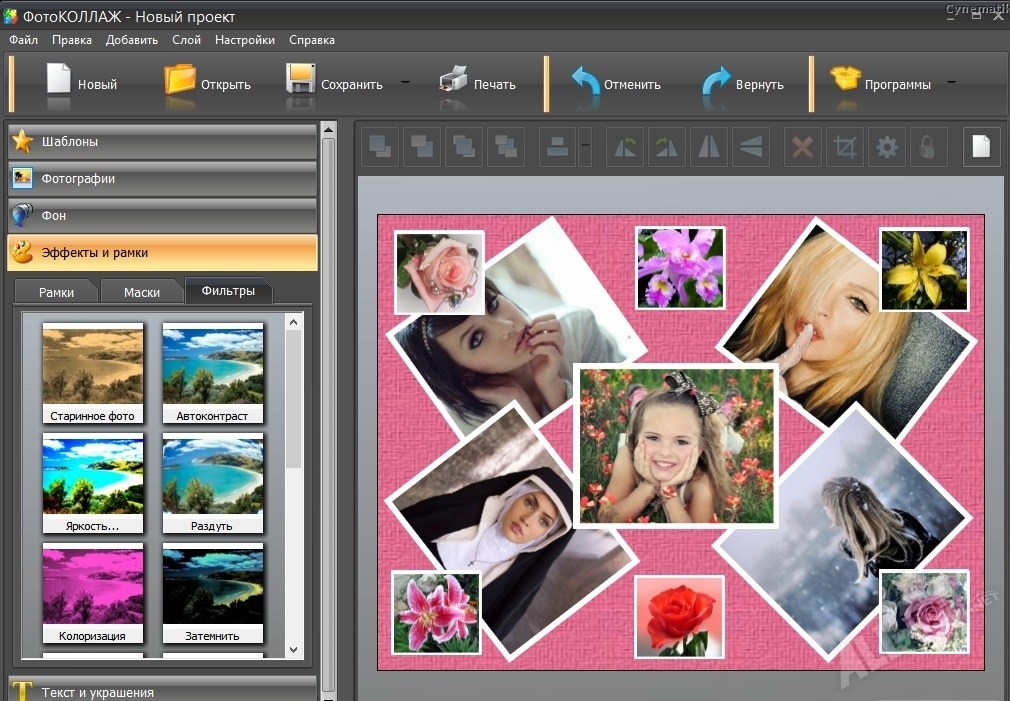Flip the selected photo horizontally
This screenshot has height=701, width=1010.
pos(708,148)
